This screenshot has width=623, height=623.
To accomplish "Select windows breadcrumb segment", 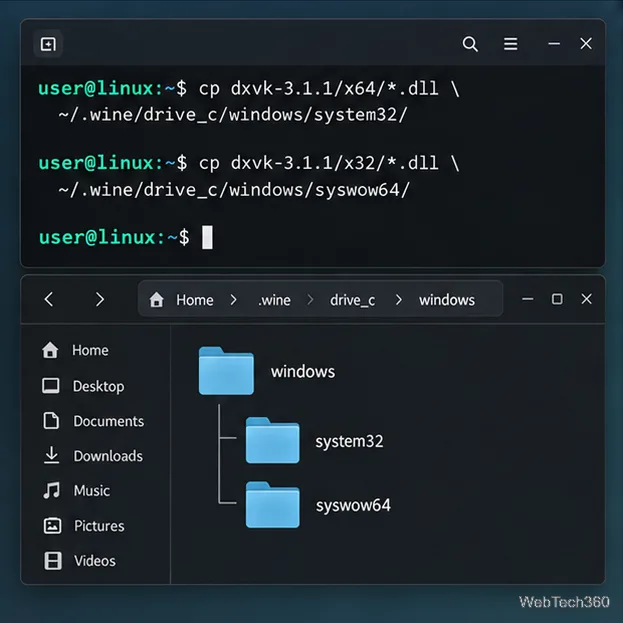I will 447,300.
